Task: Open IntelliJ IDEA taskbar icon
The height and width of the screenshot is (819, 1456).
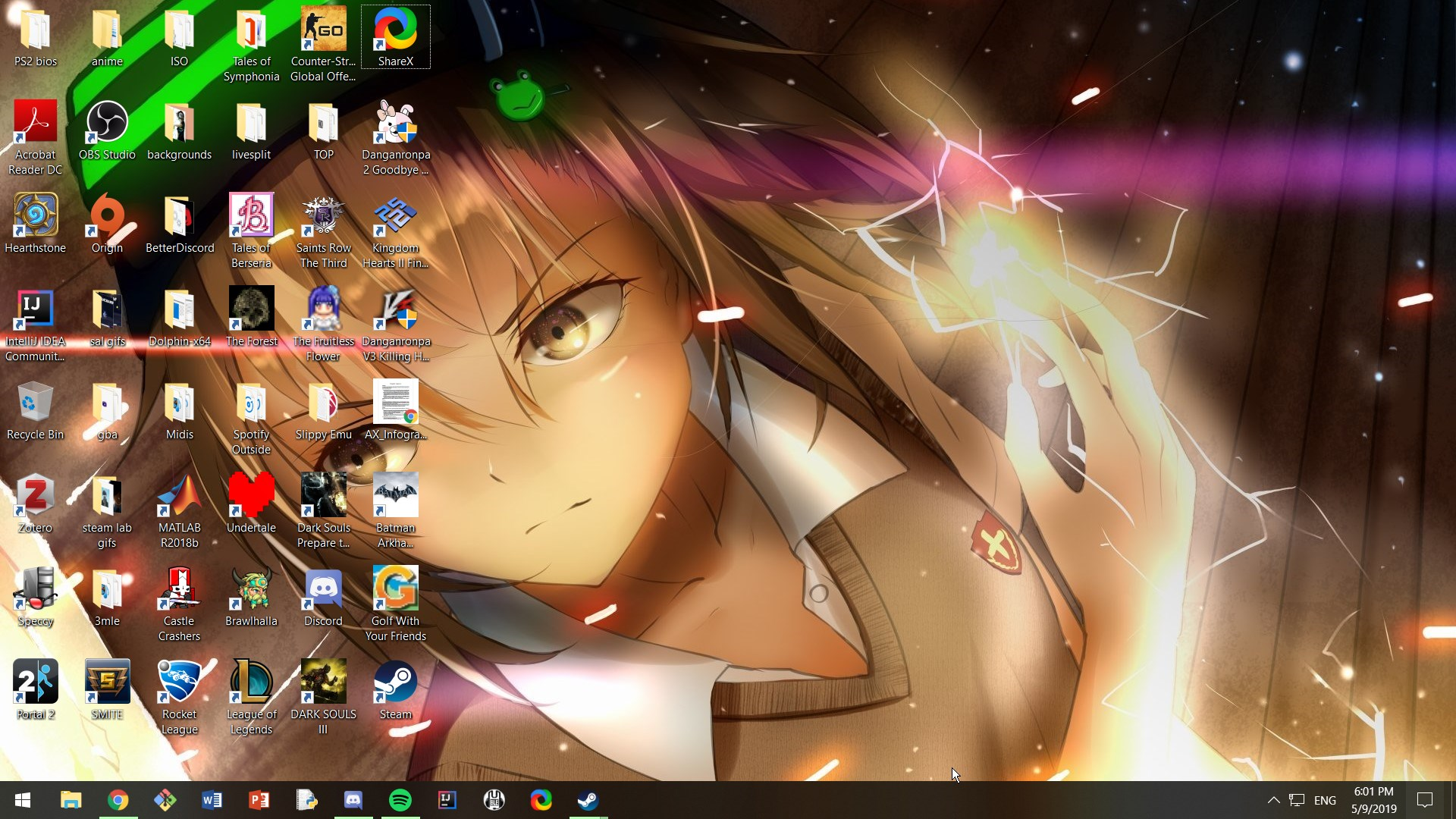Action: pos(447,800)
